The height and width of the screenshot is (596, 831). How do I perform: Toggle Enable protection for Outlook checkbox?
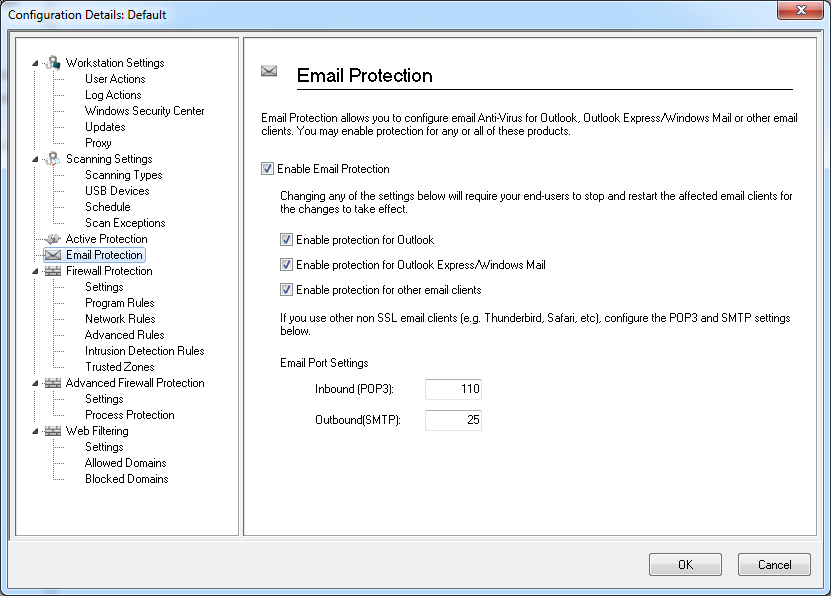287,240
